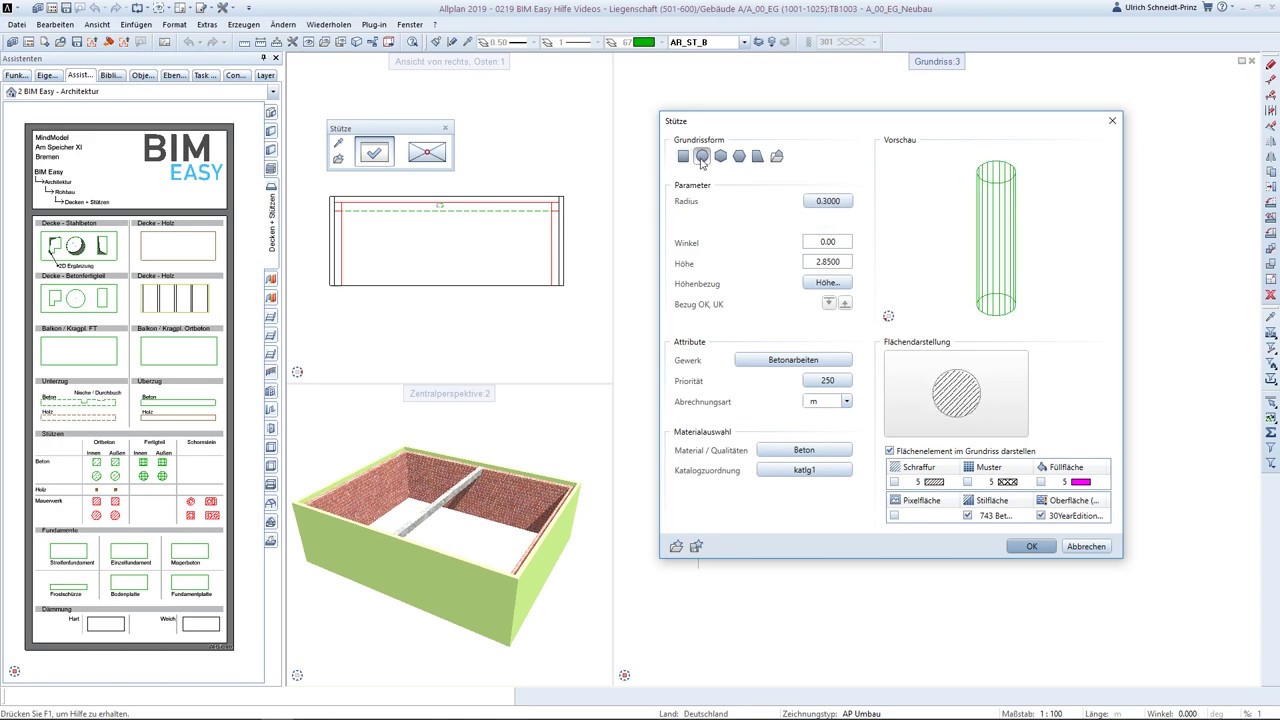
Task: Enable the Schraffur checkbox
Action: 894,482
